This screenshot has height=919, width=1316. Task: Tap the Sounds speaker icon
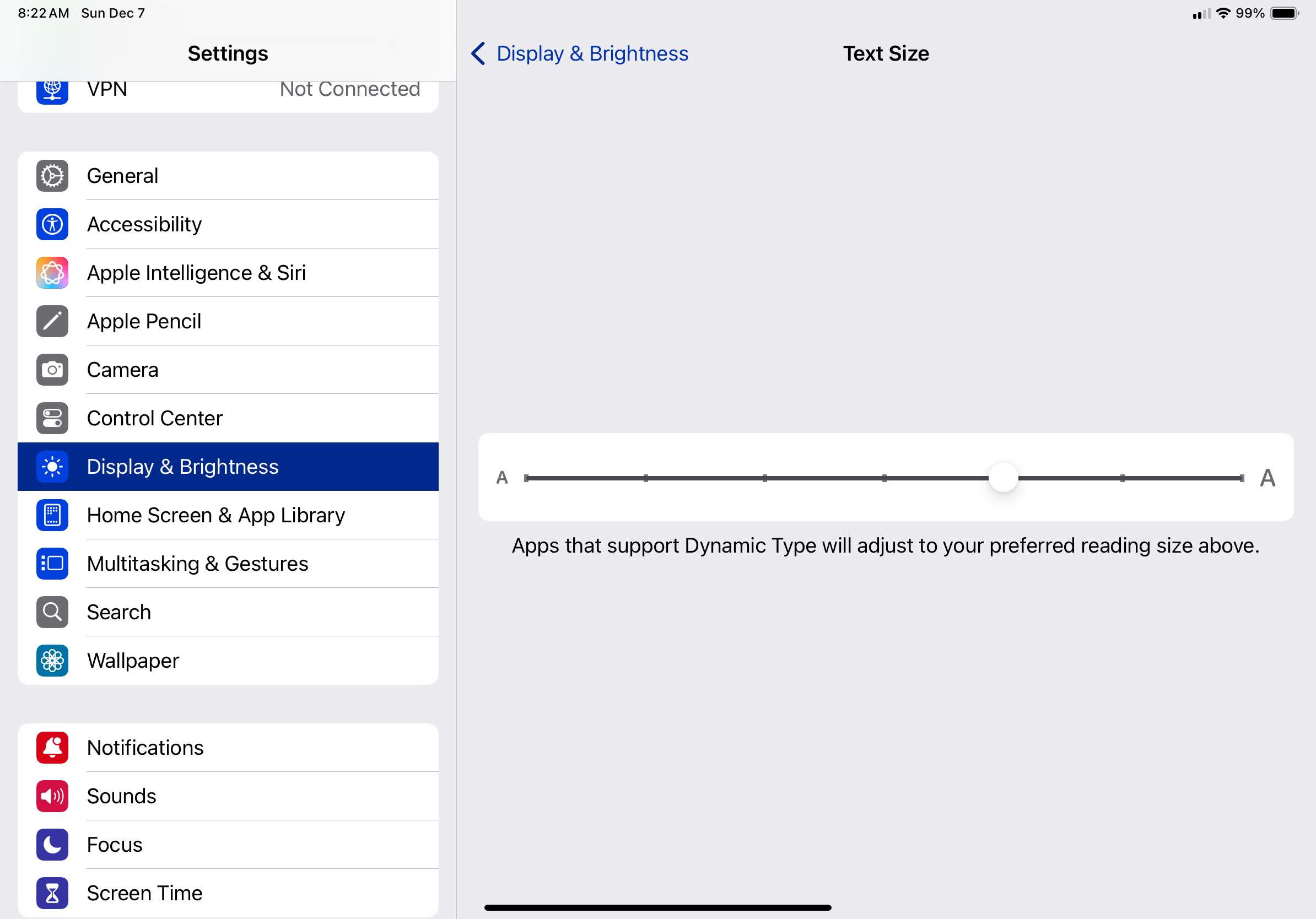(52, 796)
